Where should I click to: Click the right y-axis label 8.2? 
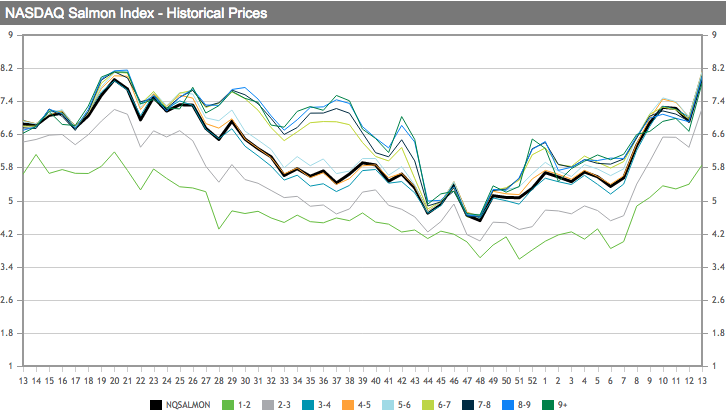coord(718,68)
